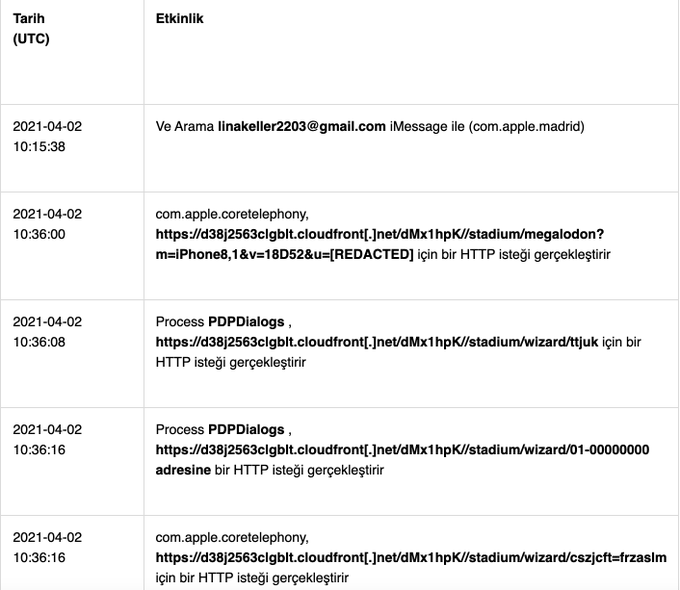Click the date in the PDPDialogs 10:36:16 row
Screen dimensions: 680x590
47,429
